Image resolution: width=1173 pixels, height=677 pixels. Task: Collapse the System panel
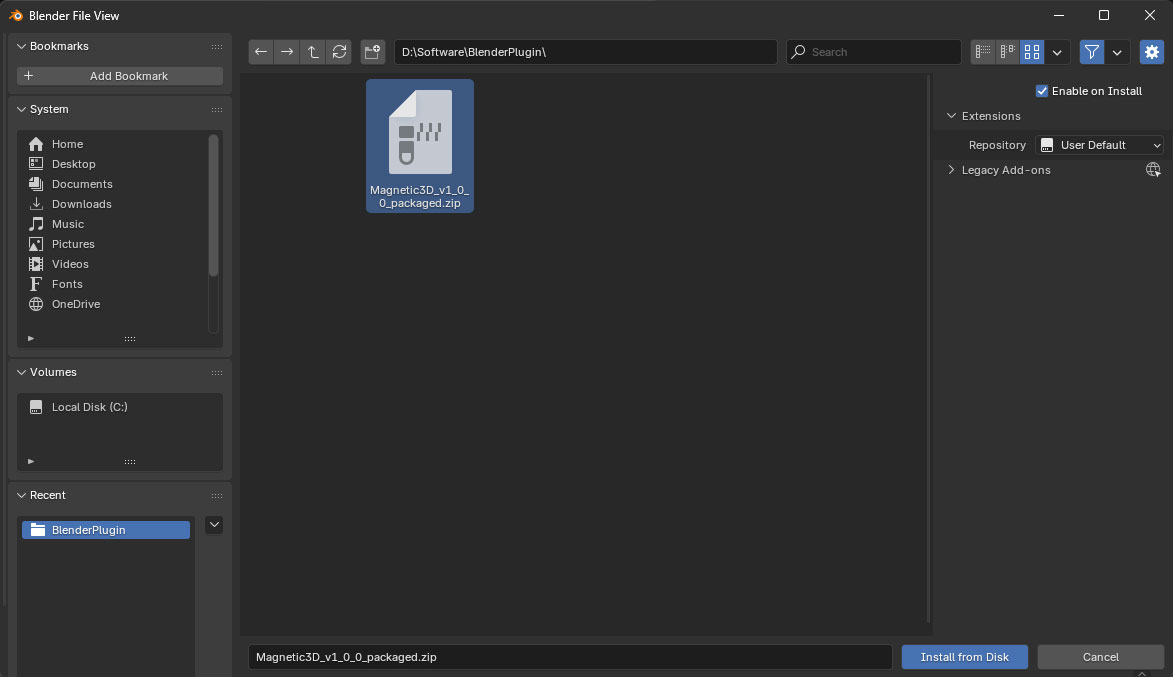point(22,109)
